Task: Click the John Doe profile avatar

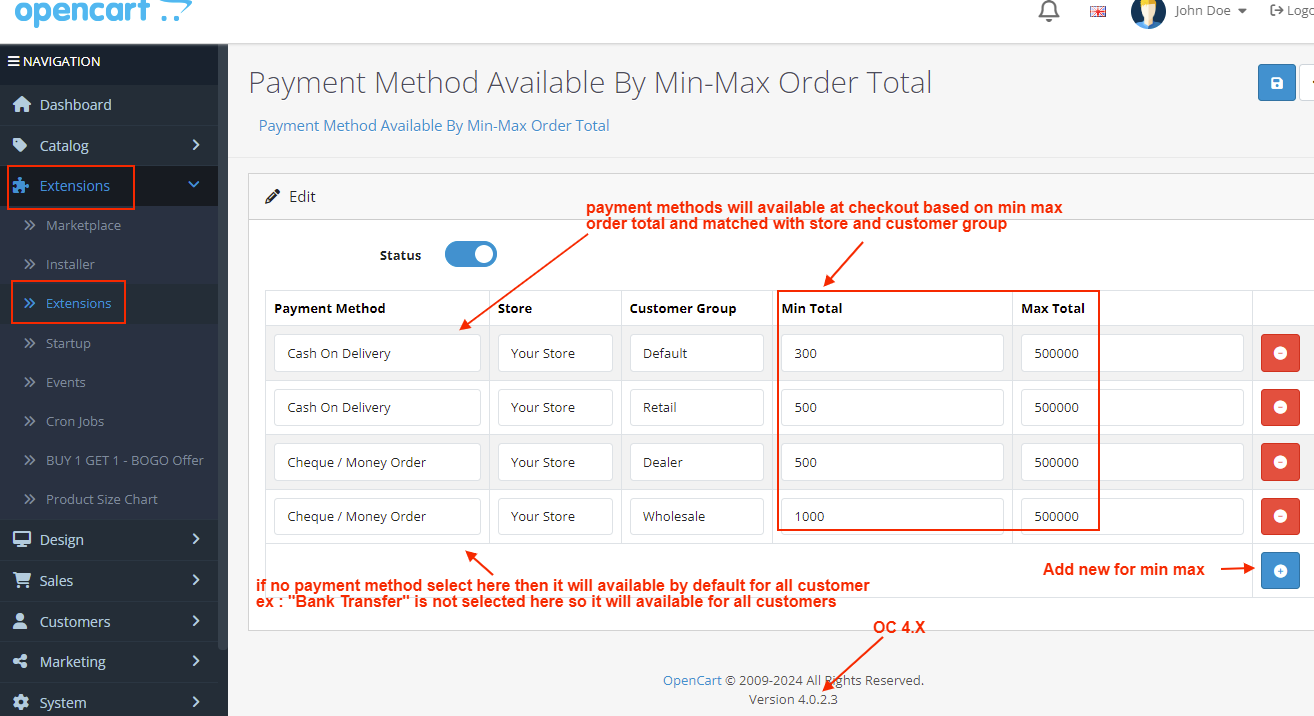Action: click(1148, 12)
